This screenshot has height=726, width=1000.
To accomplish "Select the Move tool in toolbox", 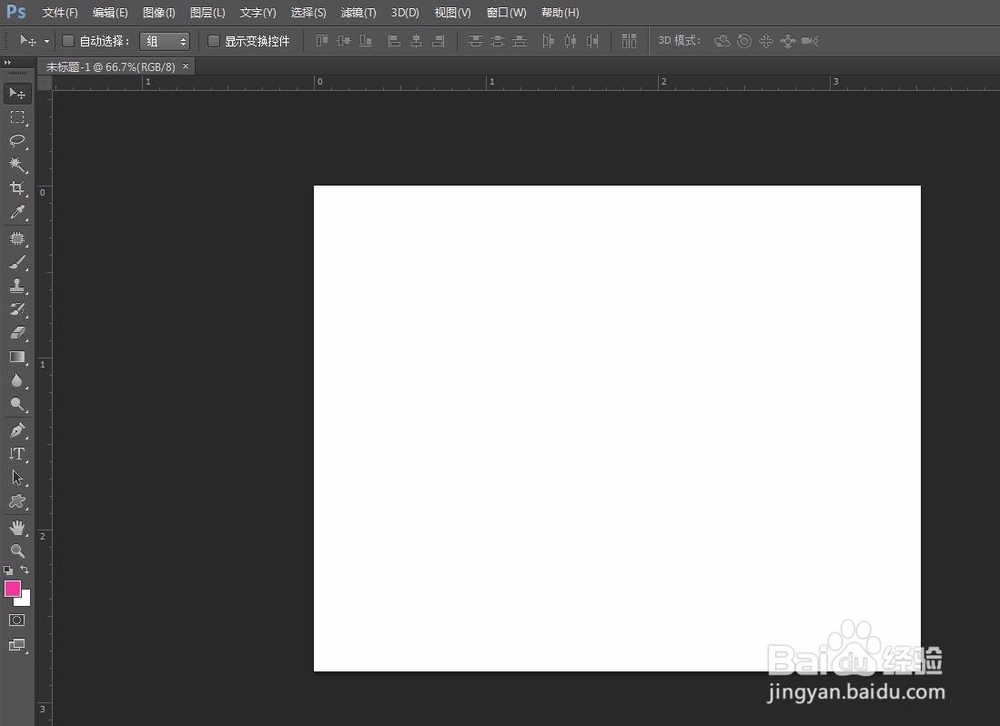I will pos(17,93).
